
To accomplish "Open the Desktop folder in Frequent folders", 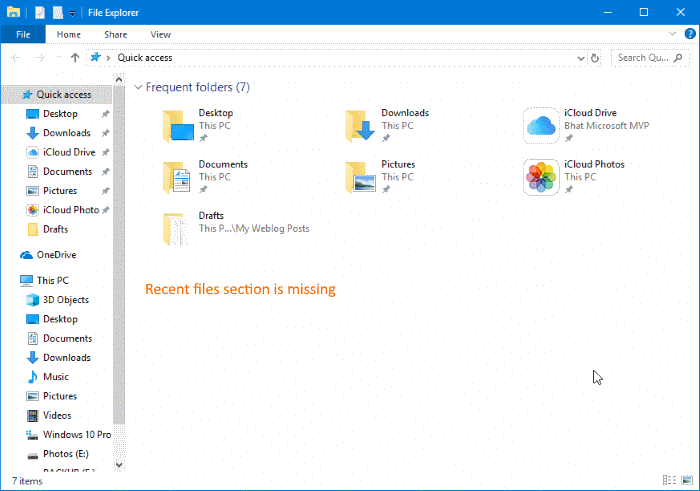I will (x=199, y=125).
